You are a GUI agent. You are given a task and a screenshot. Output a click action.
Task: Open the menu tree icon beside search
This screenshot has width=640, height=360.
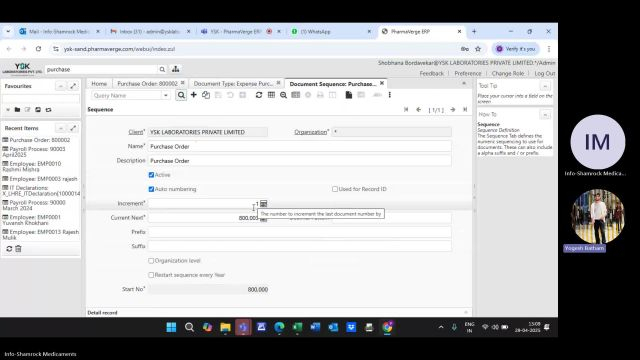click(176, 69)
